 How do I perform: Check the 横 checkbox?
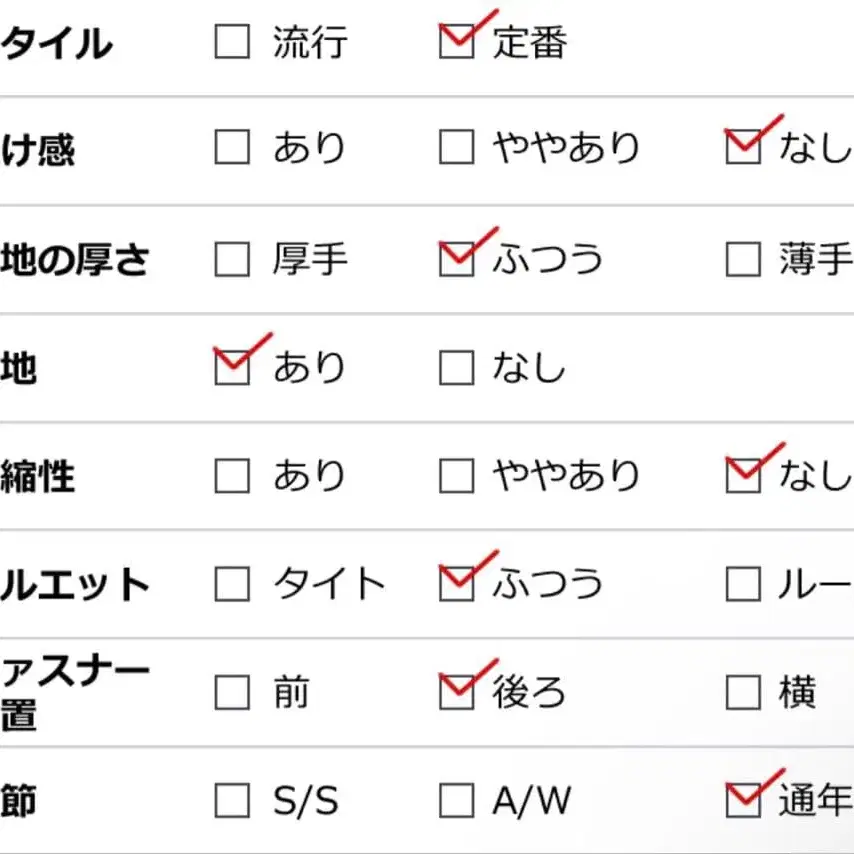click(x=742, y=692)
